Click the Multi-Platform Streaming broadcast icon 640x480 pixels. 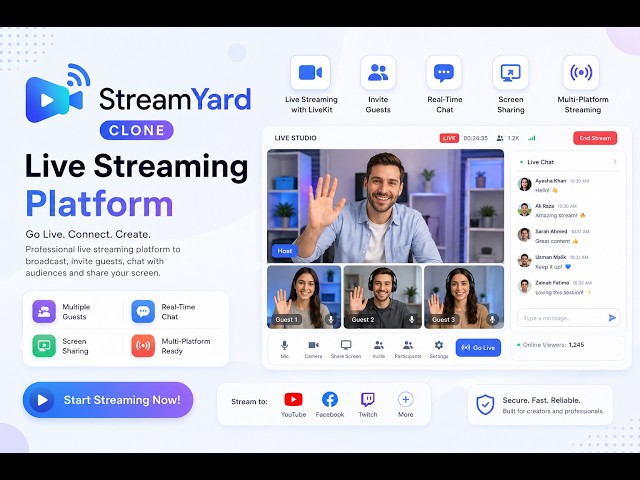coord(581,73)
